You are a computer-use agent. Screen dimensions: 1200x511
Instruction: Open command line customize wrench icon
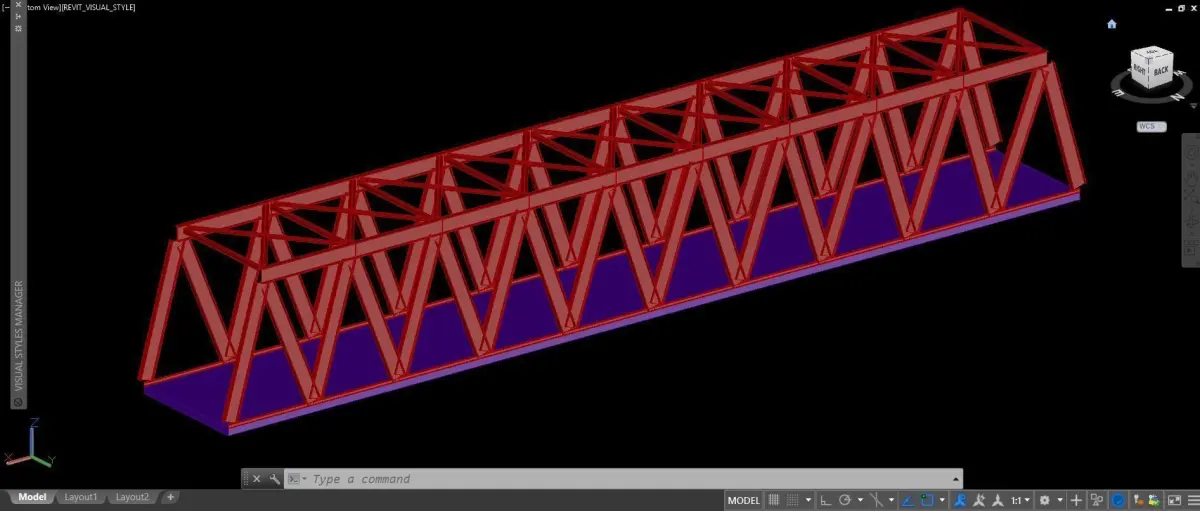coord(275,479)
